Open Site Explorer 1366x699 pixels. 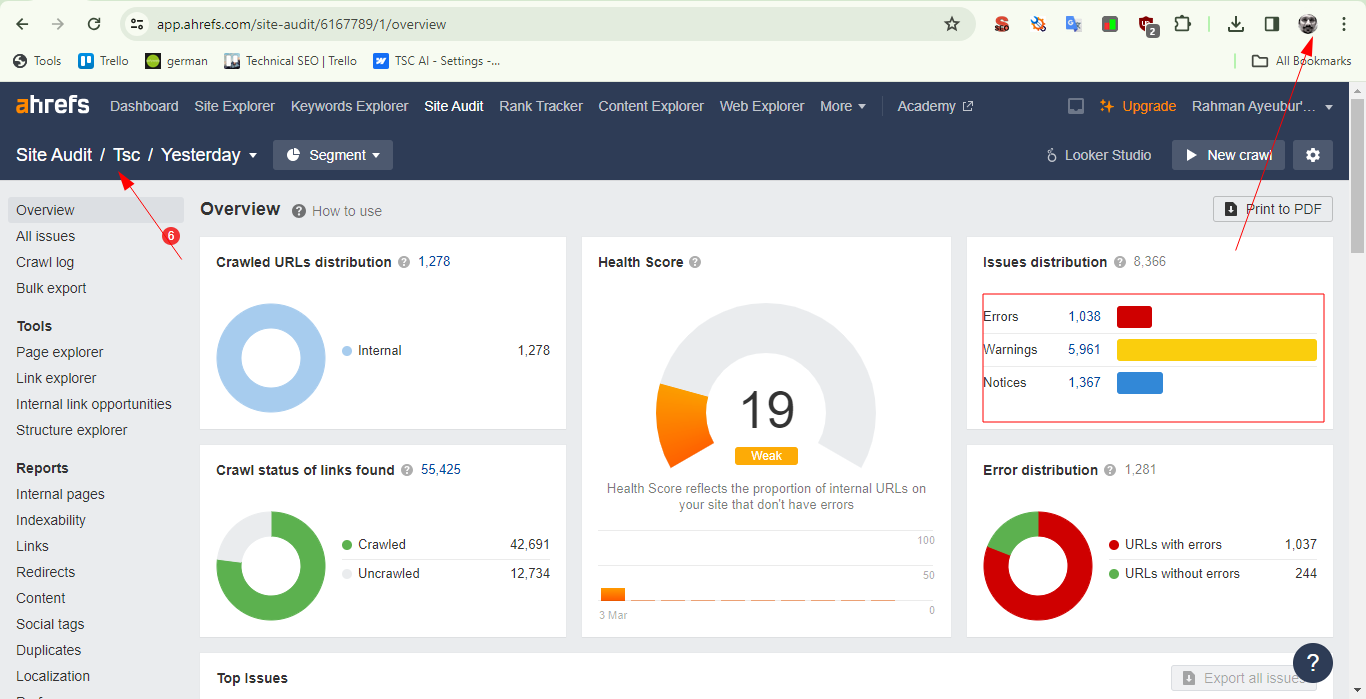pyautogui.click(x=235, y=106)
